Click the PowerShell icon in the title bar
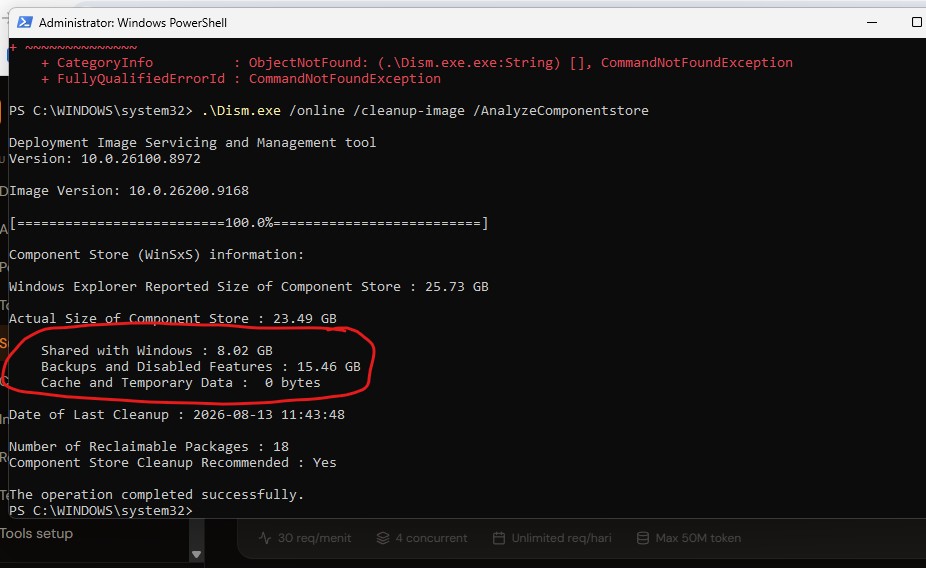 (25, 22)
